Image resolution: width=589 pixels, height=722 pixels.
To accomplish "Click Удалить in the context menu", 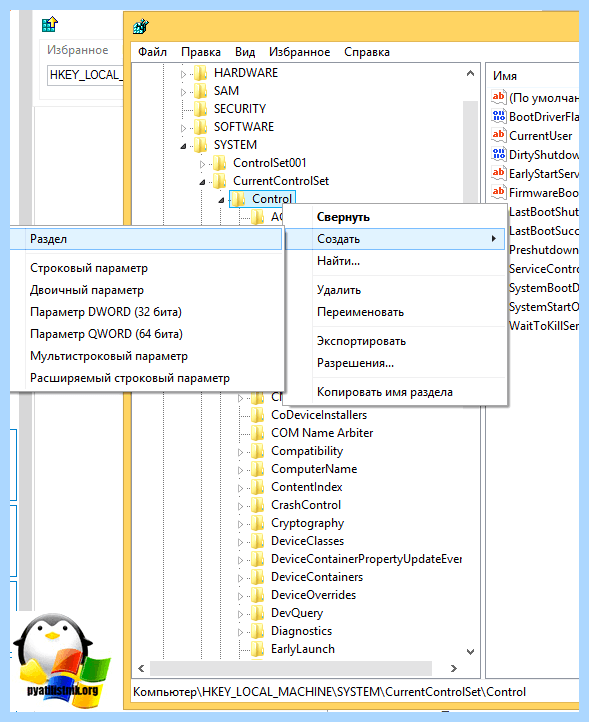I will (396, 290).
